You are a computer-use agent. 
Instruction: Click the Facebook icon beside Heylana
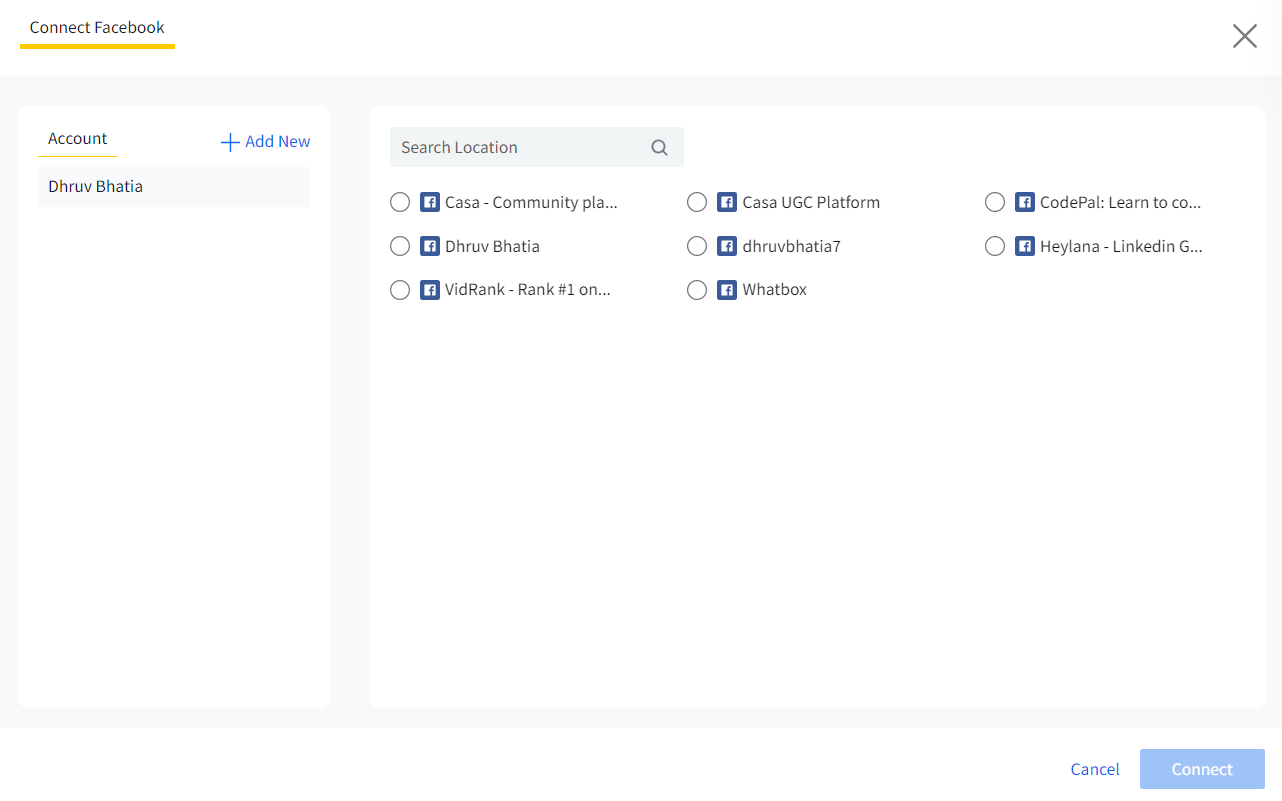(1025, 246)
